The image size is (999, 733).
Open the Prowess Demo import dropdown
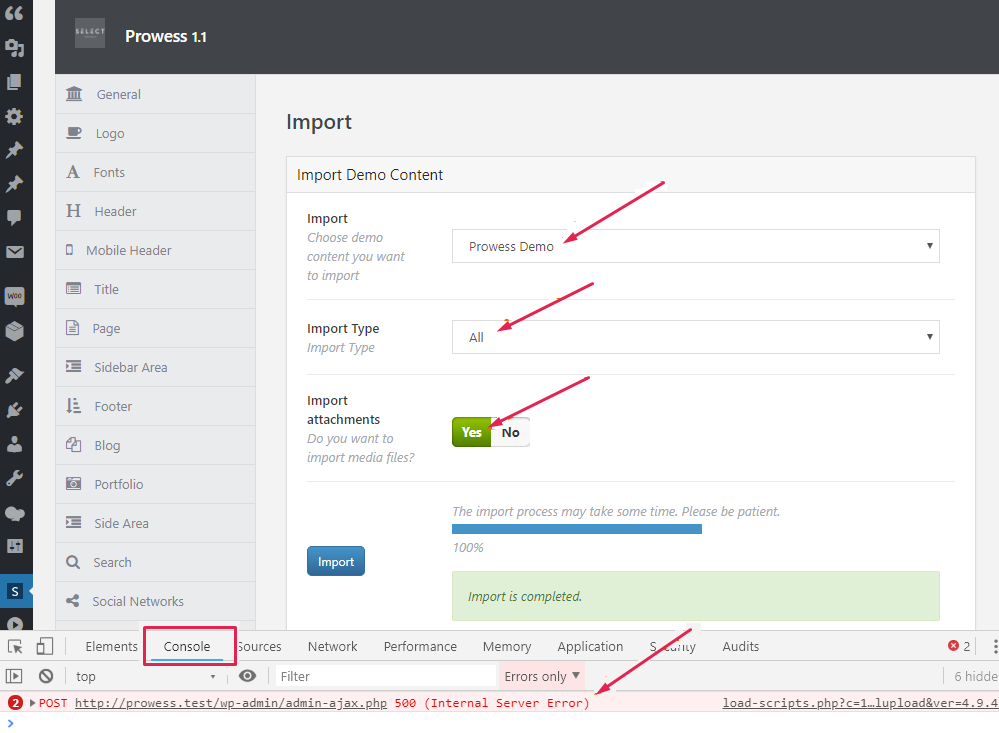(x=695, y=246)
